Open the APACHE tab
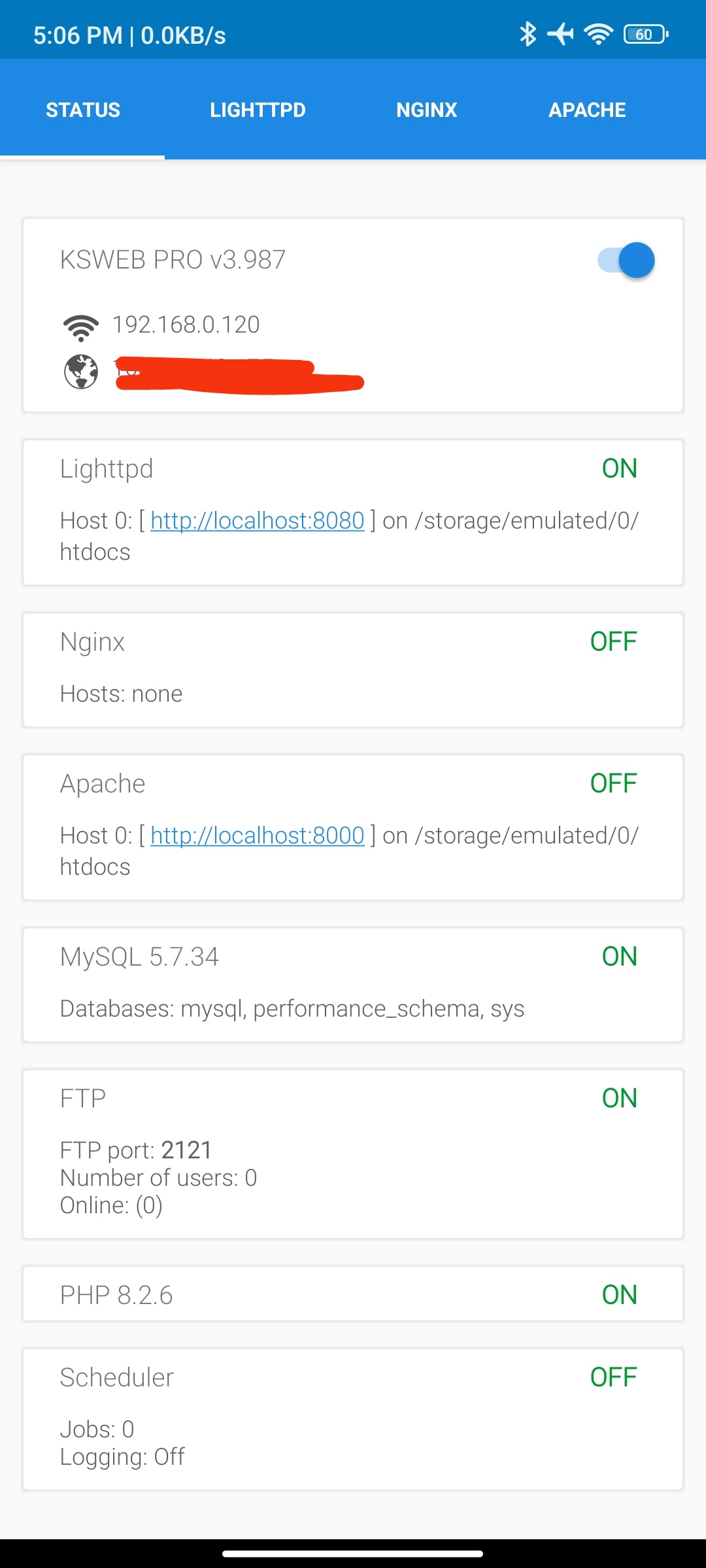 point(587,110)
